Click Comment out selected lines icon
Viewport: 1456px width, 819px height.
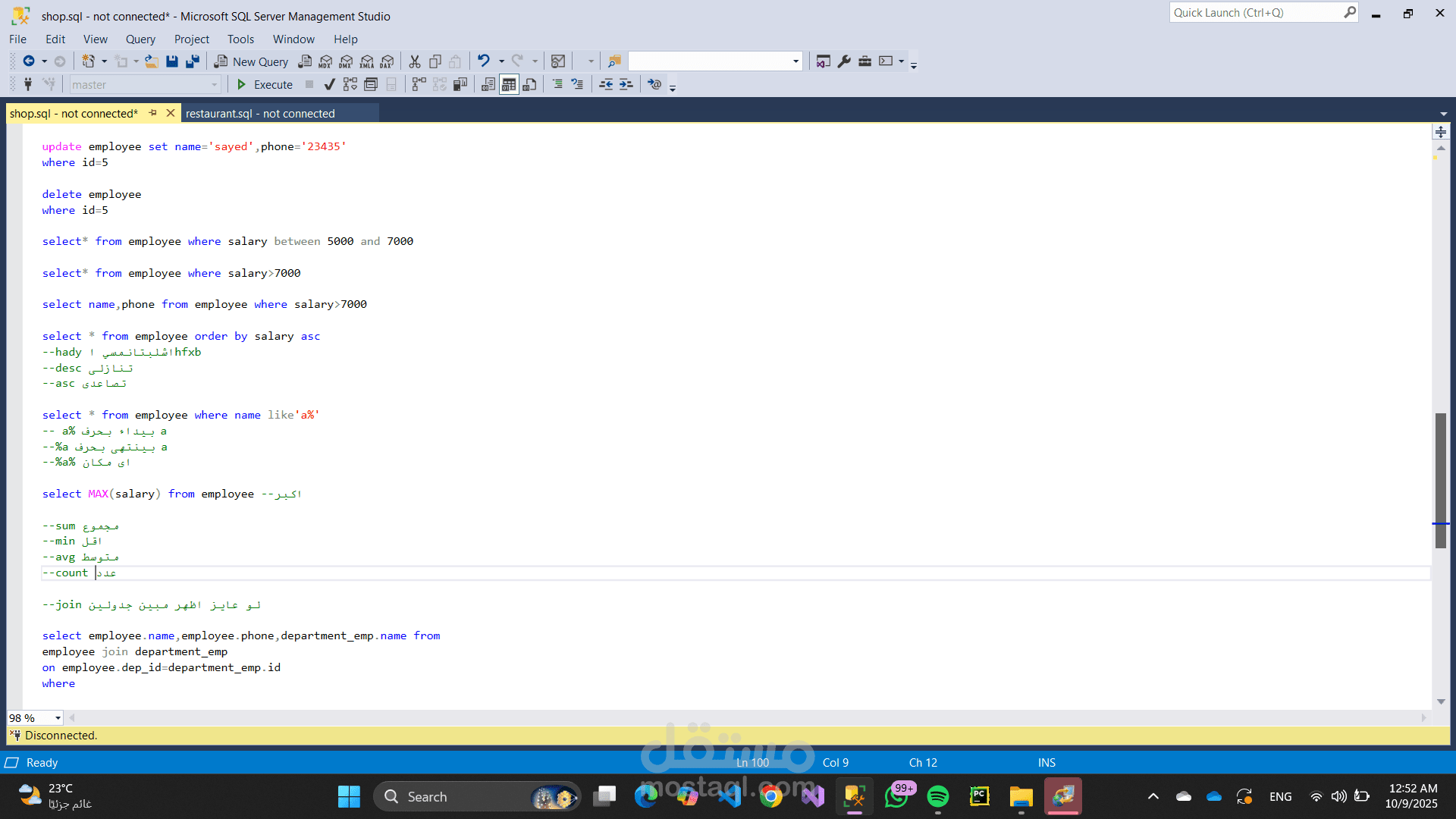click(x=557, y=84)
